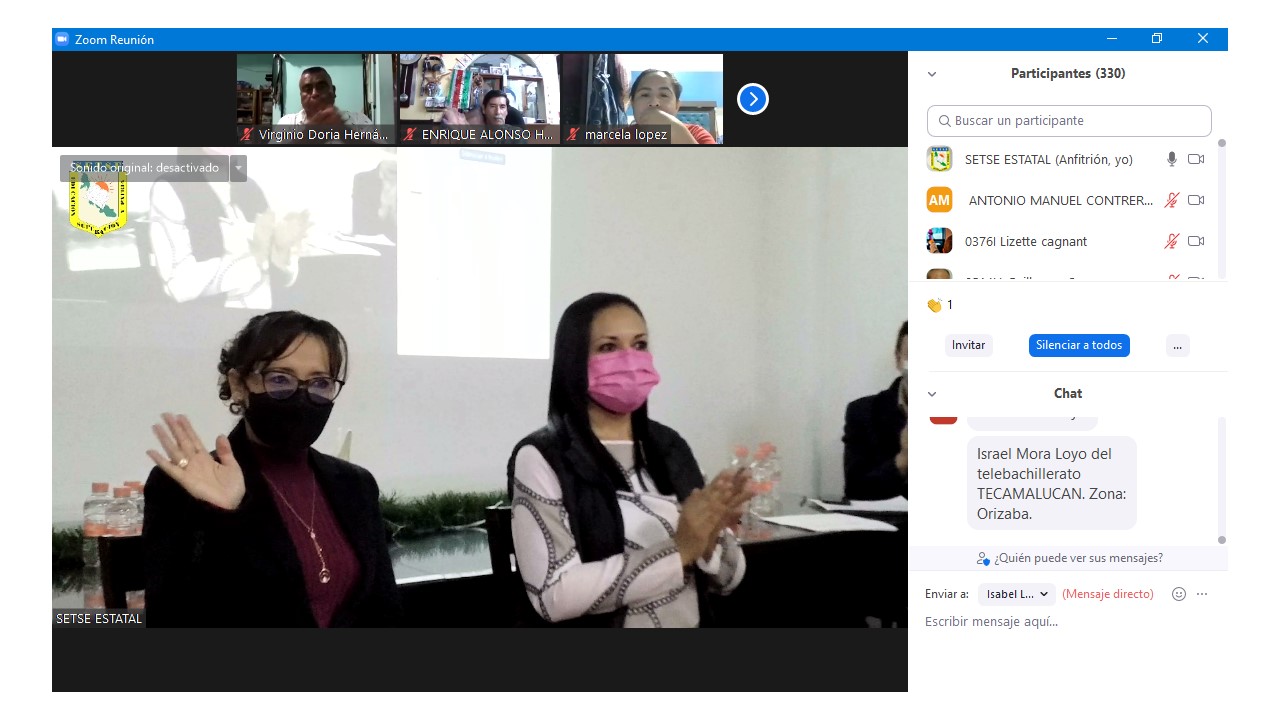
Task: Toggle SETSE ESTATAL microphone in participants list
Action: 1171,159
